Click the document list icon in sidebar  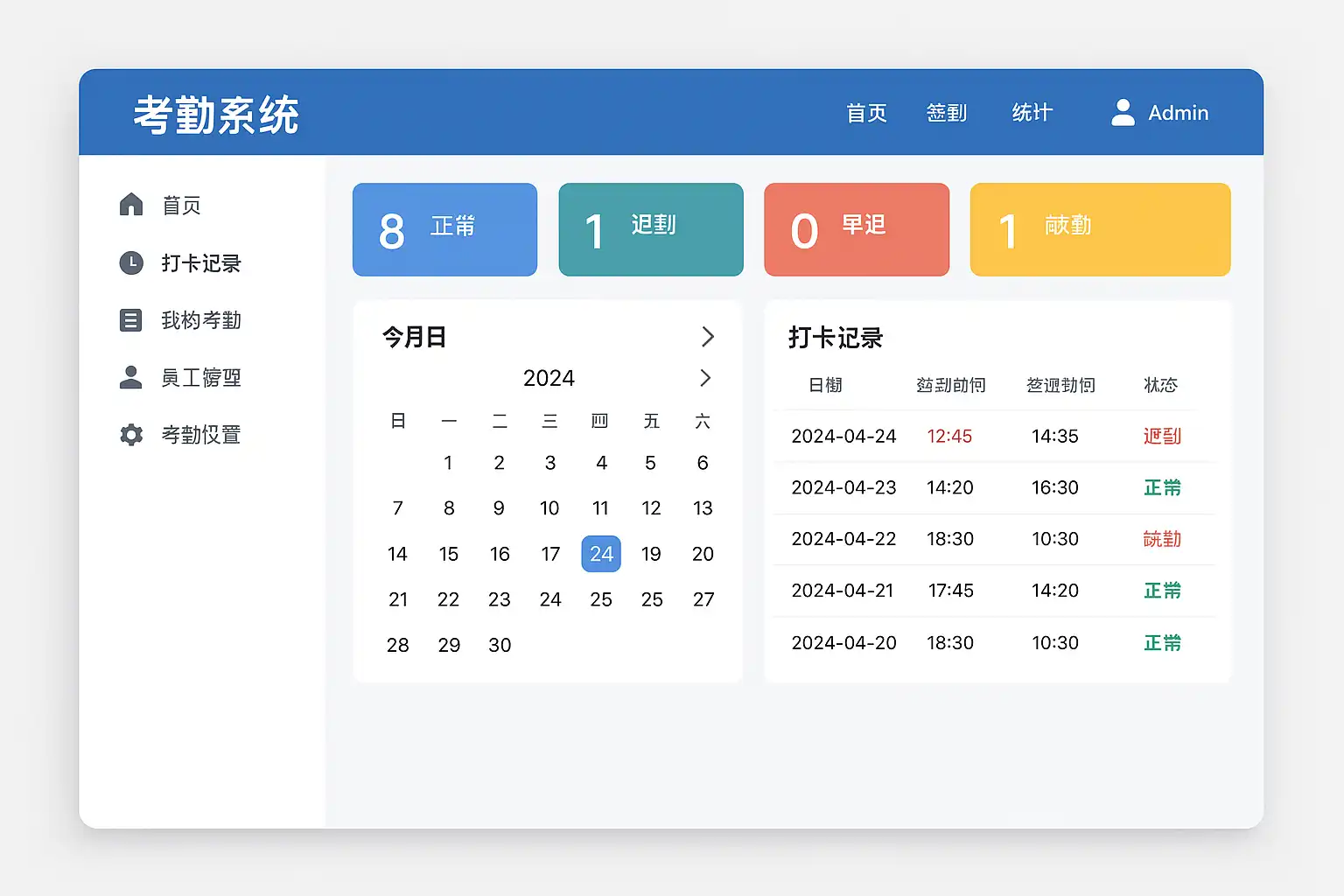(131, 320)
